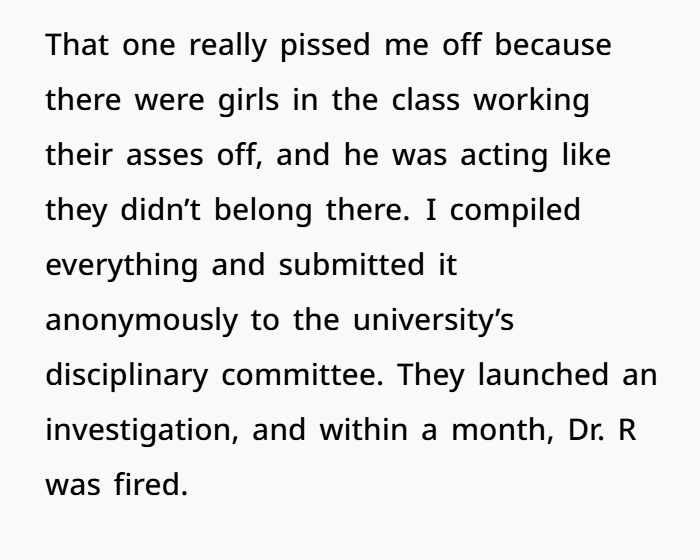This screenshot has height=560, width=700.
Task: Click the word "acting" in third line
Action: tap(504, 156)
